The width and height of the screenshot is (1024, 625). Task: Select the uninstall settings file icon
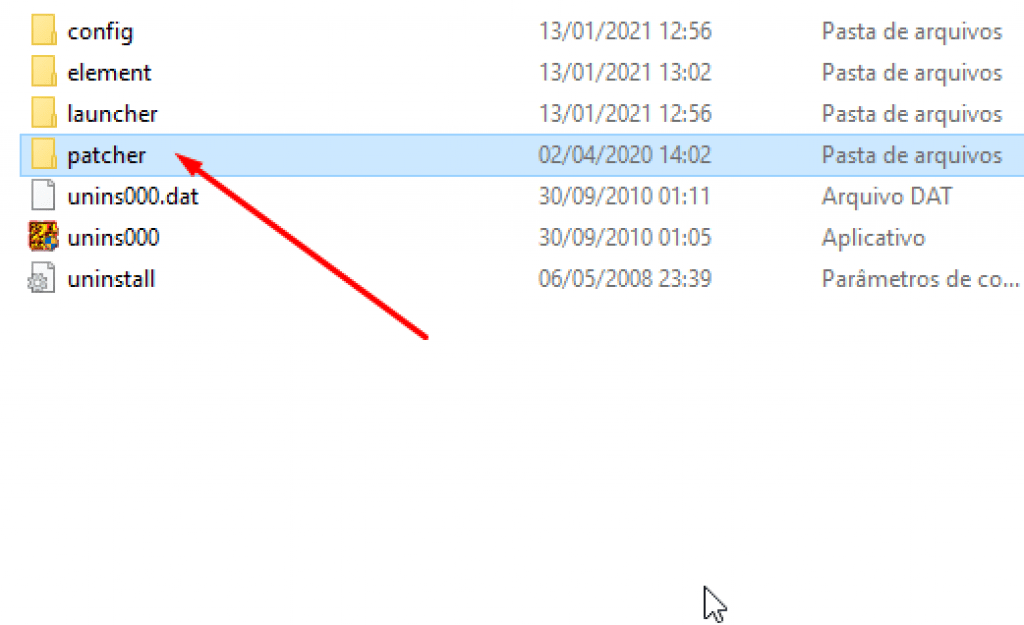[41, 278]
